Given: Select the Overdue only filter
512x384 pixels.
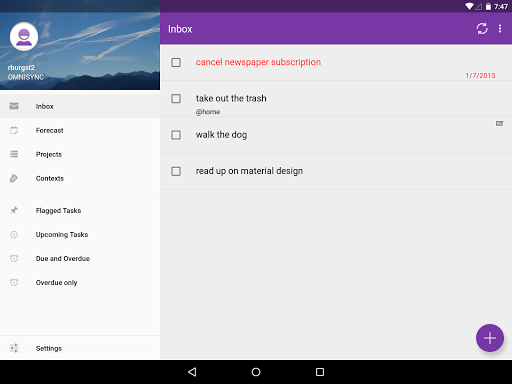Looking at the screenshot, I should pyautogui.click(x=80, y=282).
